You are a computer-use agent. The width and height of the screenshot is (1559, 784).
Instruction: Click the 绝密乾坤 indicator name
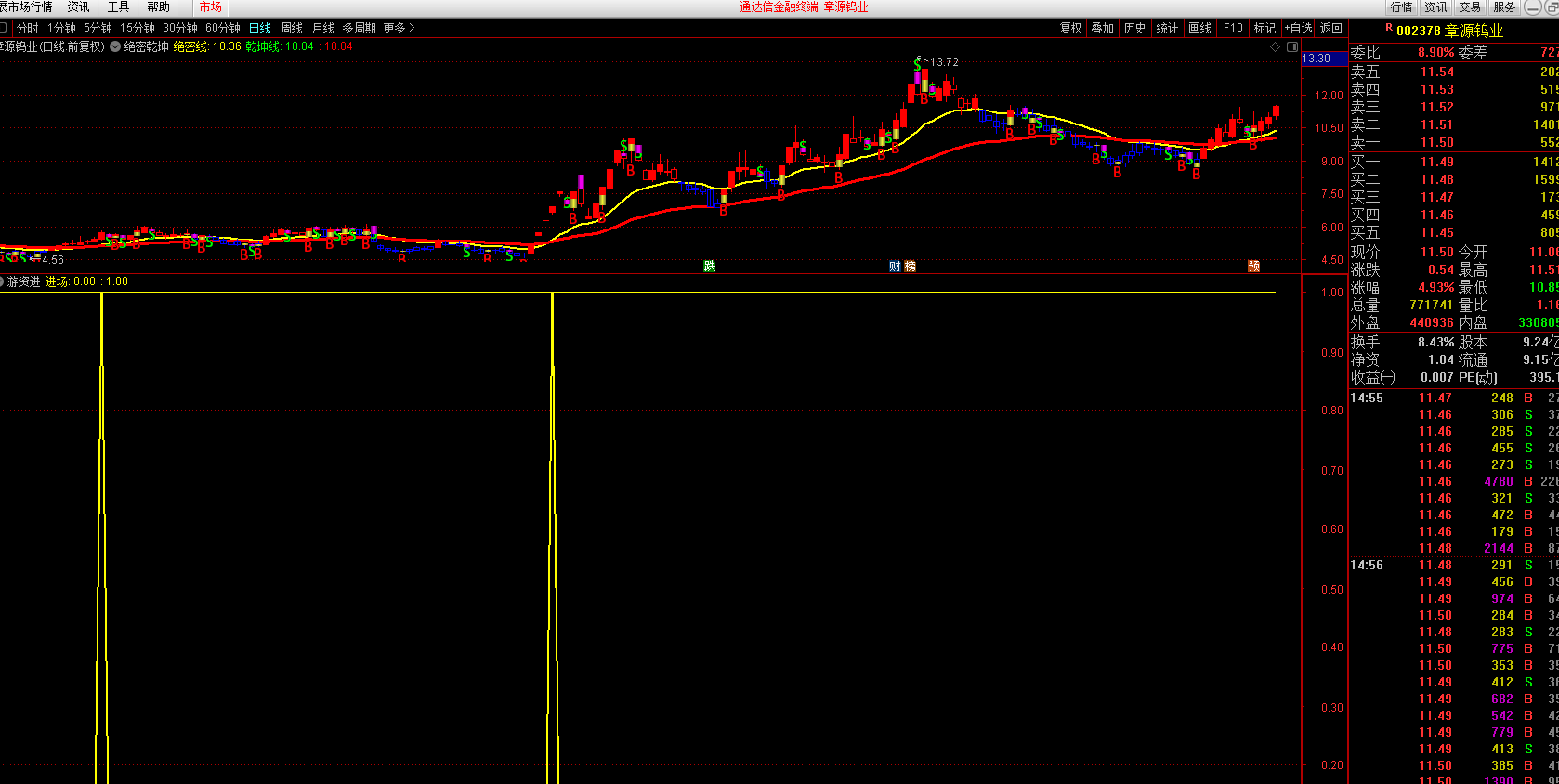pyautogui.click(x=147, y=46)
